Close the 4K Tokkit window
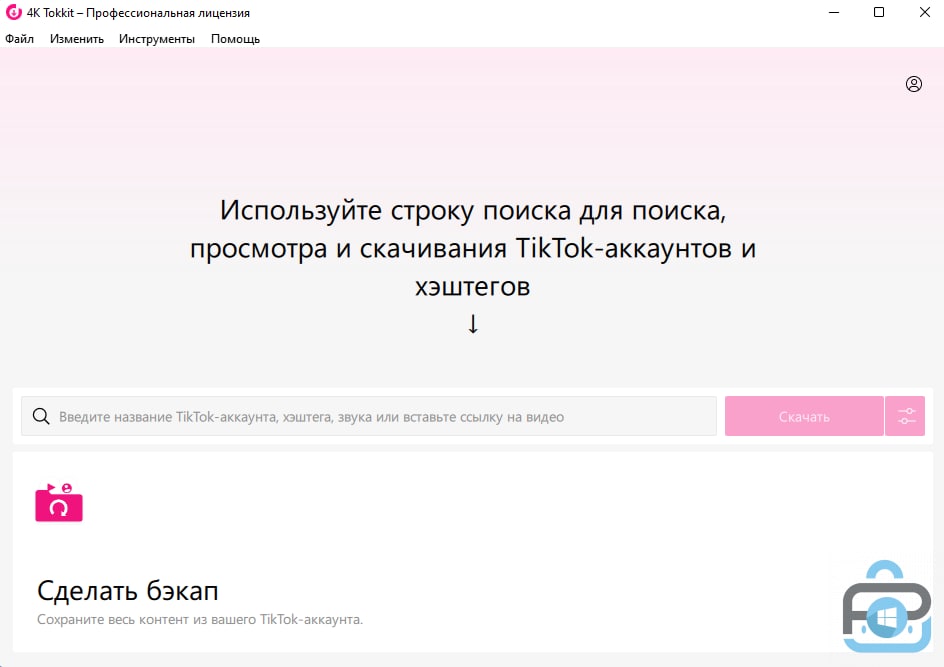The image size is (944, 667). [925, 13]
